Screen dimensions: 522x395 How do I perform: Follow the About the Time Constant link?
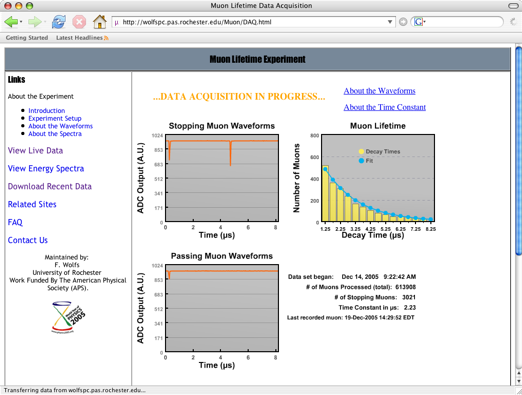point(385,107)
